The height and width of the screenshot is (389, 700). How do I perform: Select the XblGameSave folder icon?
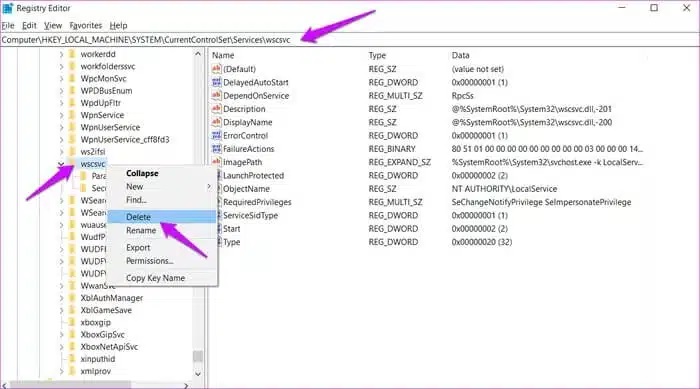72,310
